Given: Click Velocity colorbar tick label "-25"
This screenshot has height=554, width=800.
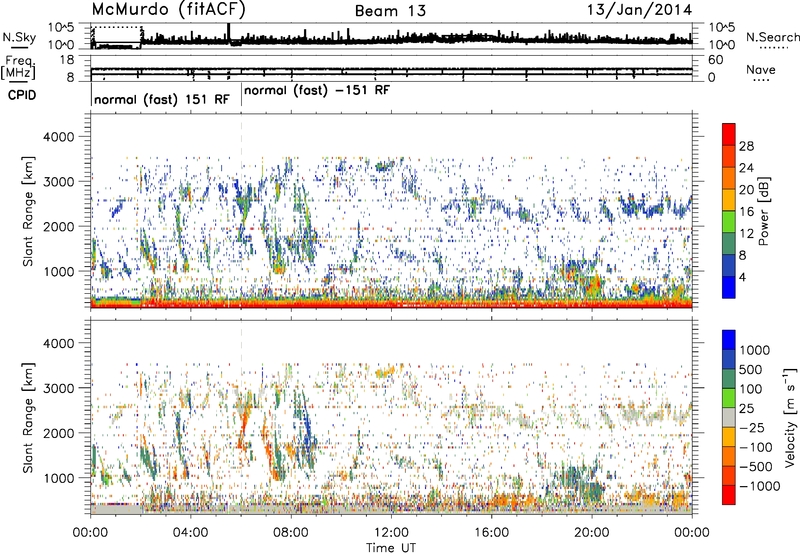Looking at the screenshot, I should 752,427.
